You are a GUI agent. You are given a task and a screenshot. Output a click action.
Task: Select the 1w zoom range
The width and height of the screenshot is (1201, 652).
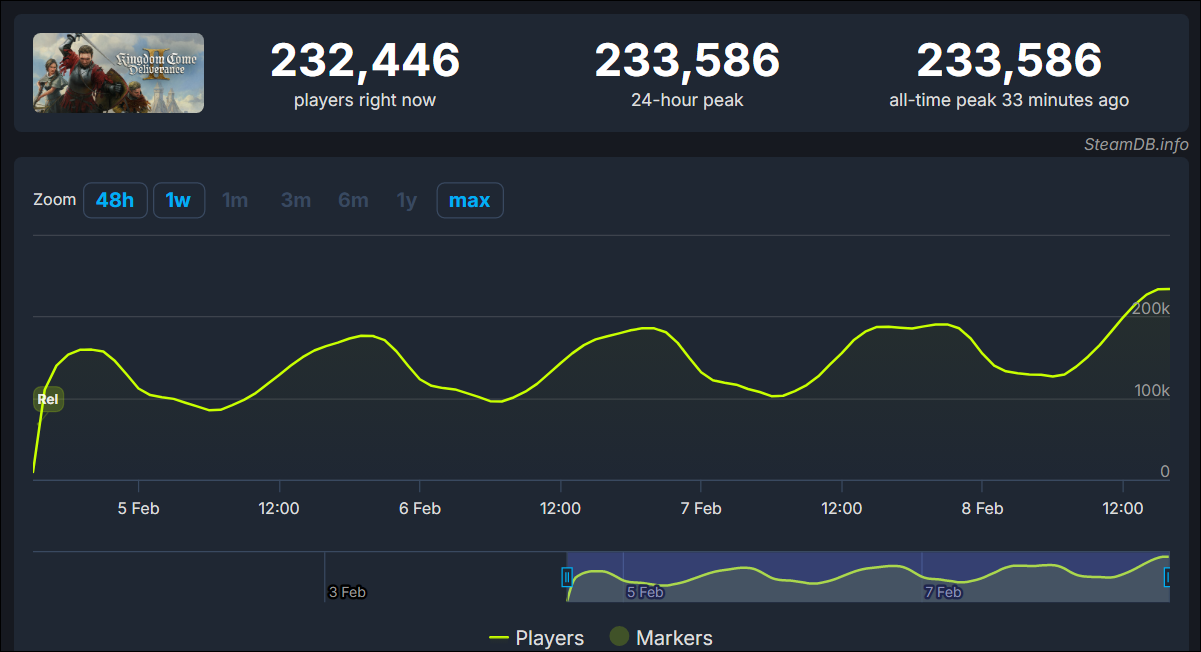[x=178, y=200]
